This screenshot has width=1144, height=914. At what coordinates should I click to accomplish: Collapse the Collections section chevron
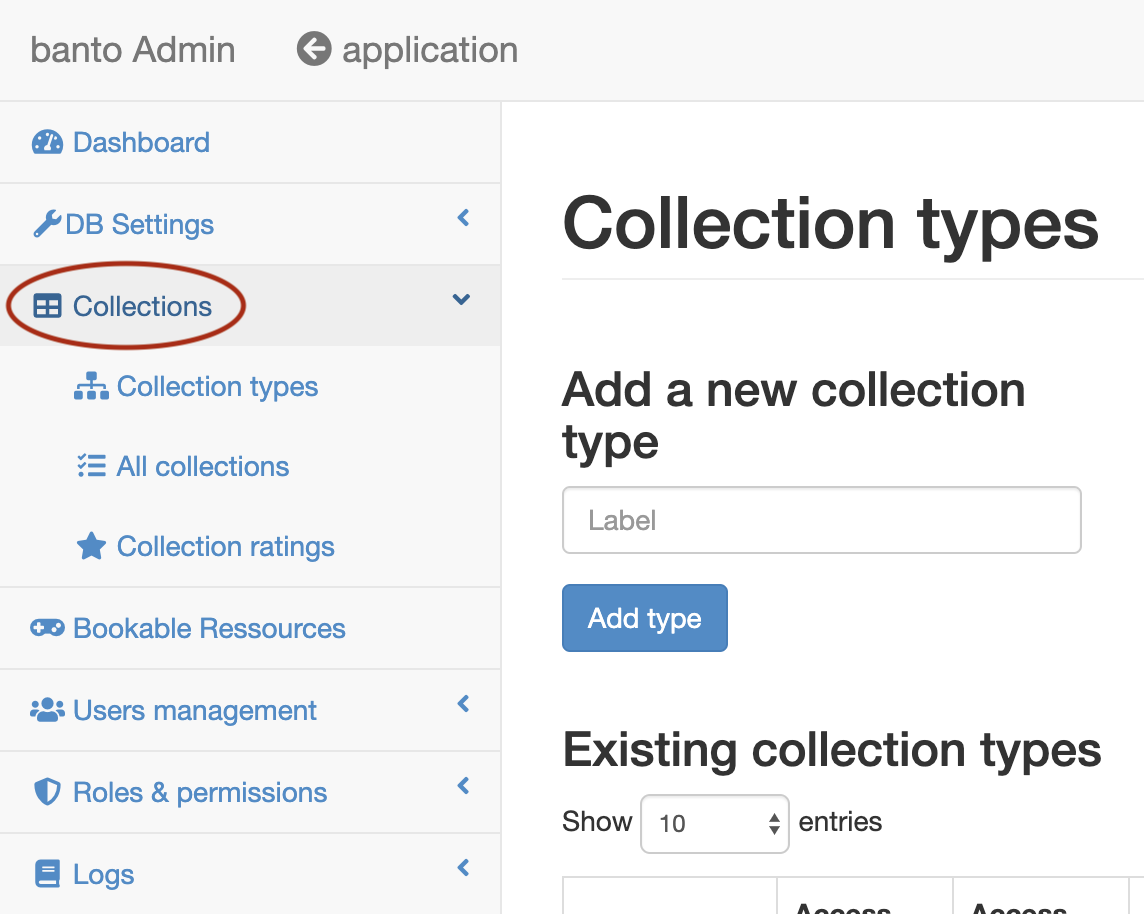[461, 299]
